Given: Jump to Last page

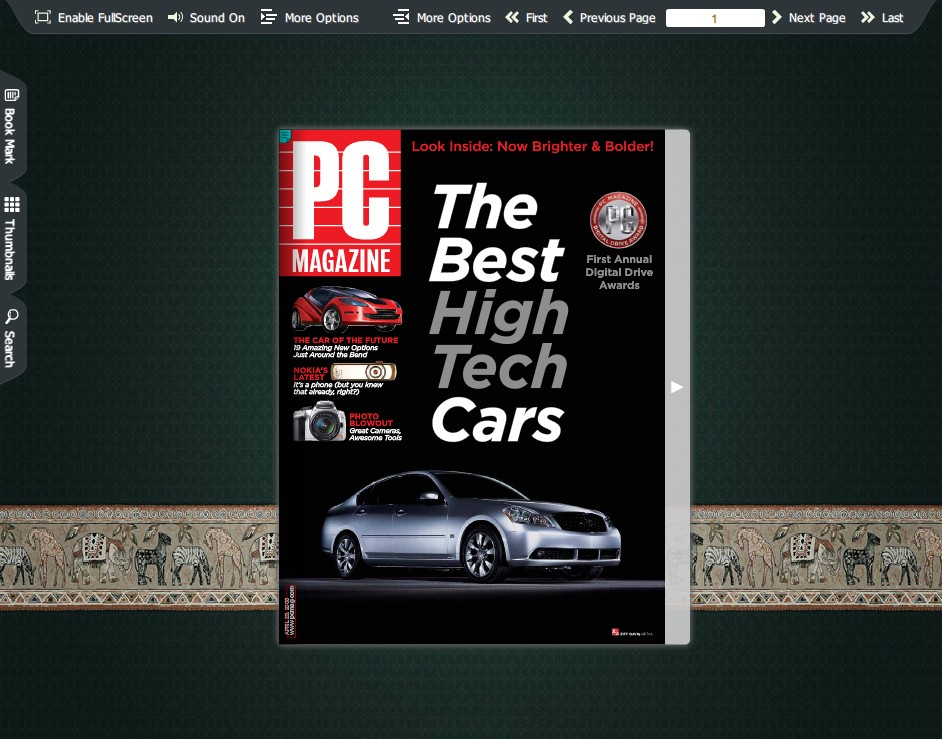Looking at the screenshot, I should point(882,17).
